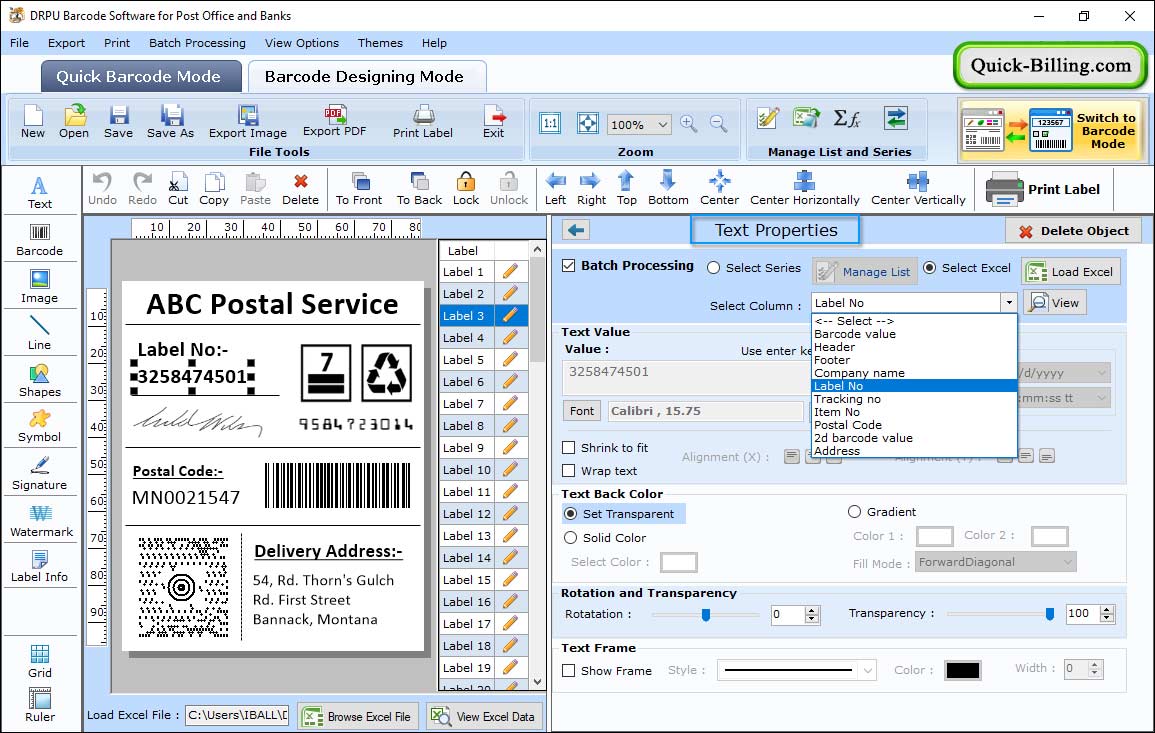The image size is (1155, 733).
Task: Toggle the Grid display
Action: pos(40,661)
